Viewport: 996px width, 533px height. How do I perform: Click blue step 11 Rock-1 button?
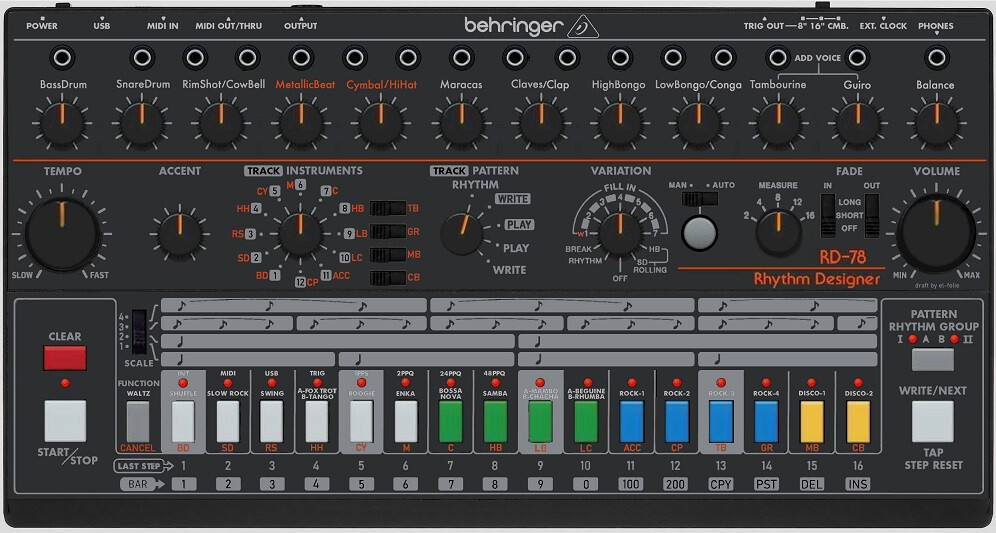[x=631, y=421]
